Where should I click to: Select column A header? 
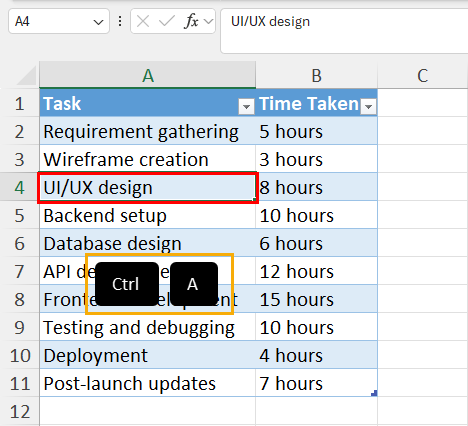pyautogui.click(x=148, y=75)
